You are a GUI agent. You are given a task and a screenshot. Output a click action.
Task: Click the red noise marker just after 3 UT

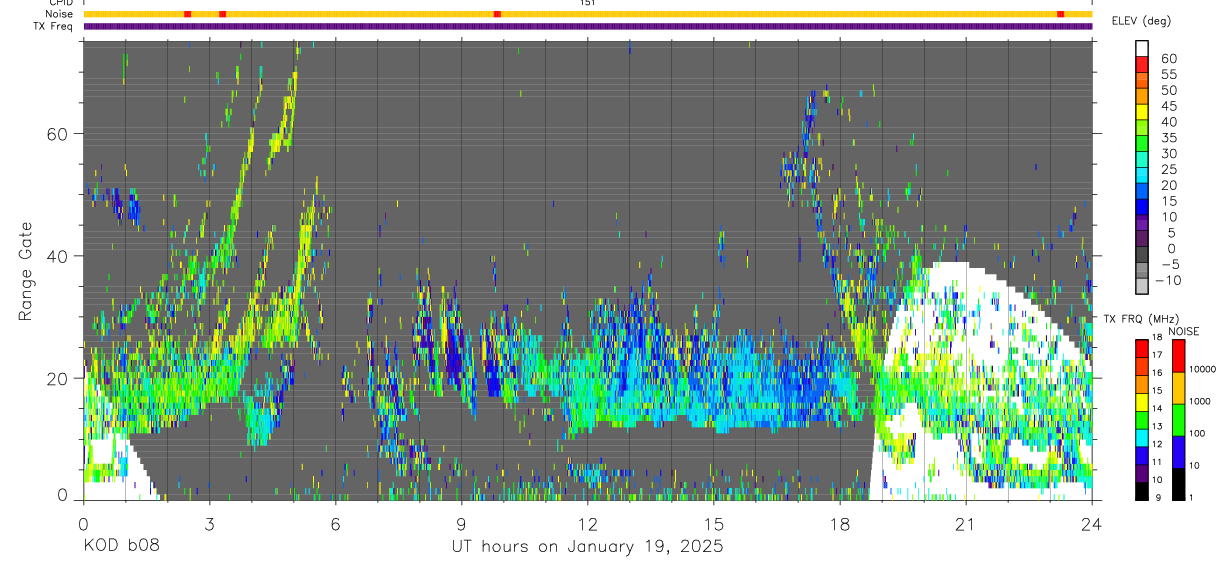[x=222, y=14]
